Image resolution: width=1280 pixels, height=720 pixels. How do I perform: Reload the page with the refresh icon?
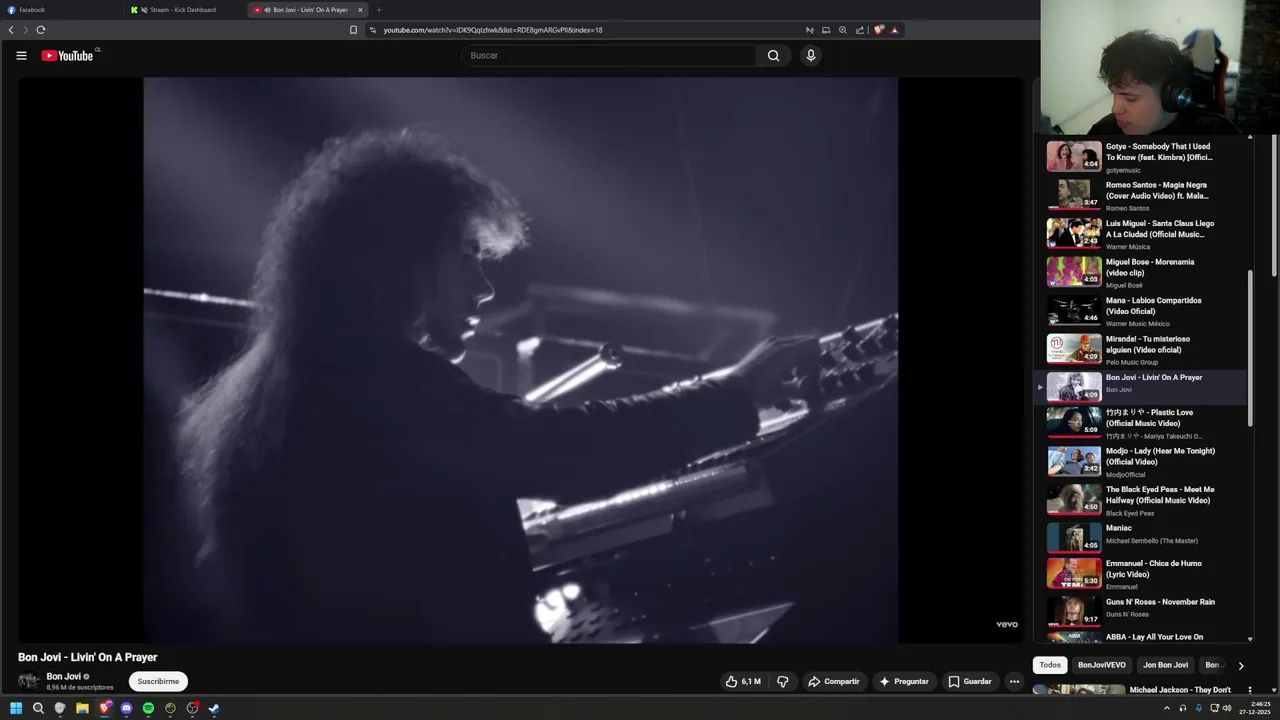[41, 30]
